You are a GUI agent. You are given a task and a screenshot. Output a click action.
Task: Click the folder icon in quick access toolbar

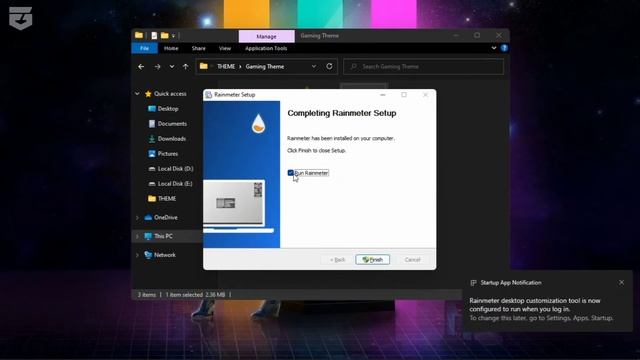coord(139,35)
